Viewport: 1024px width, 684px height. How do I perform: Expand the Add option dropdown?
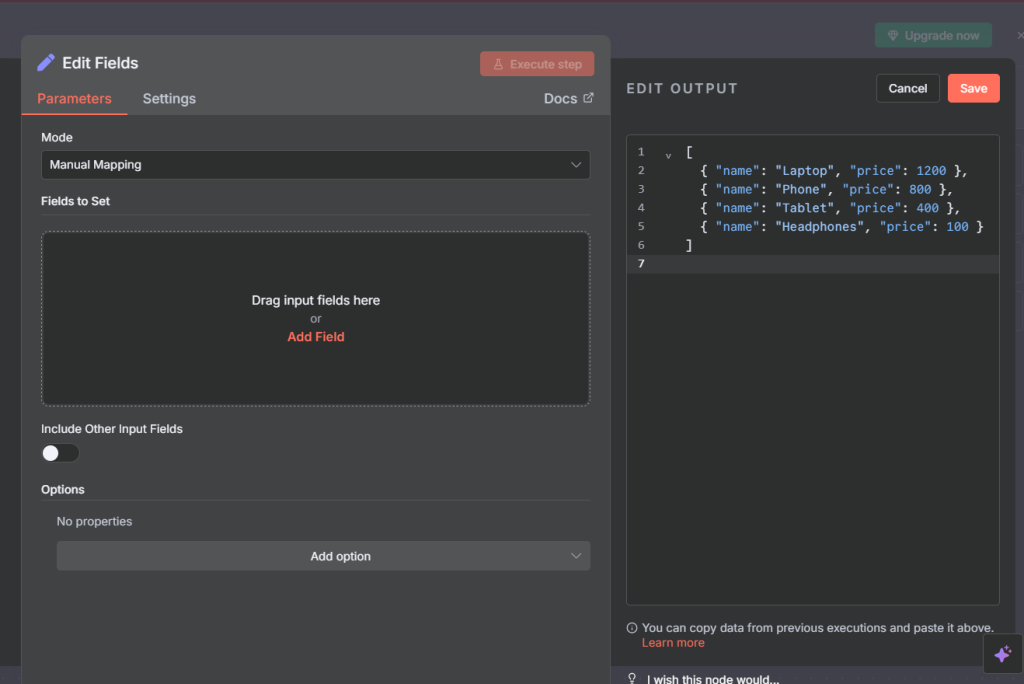323,556
